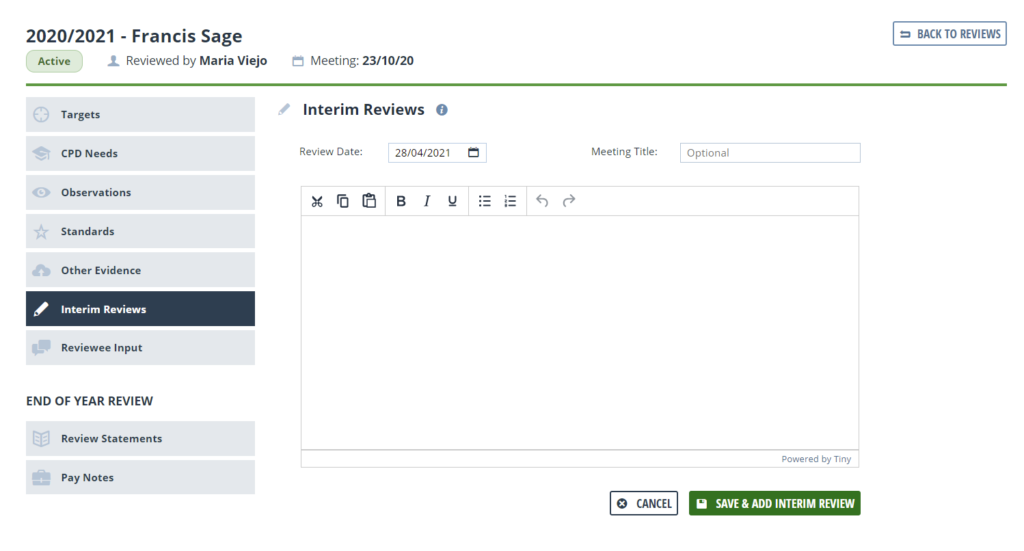Viewport: 1024px width, 551px height.
Task: Insert a numbered list
Action: 510,201
